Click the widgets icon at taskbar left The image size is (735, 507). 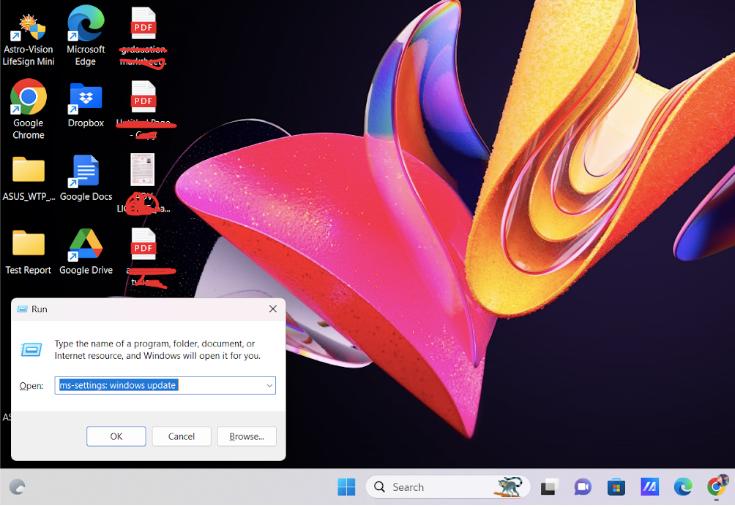pyautogui.click(x=18, y=487)
